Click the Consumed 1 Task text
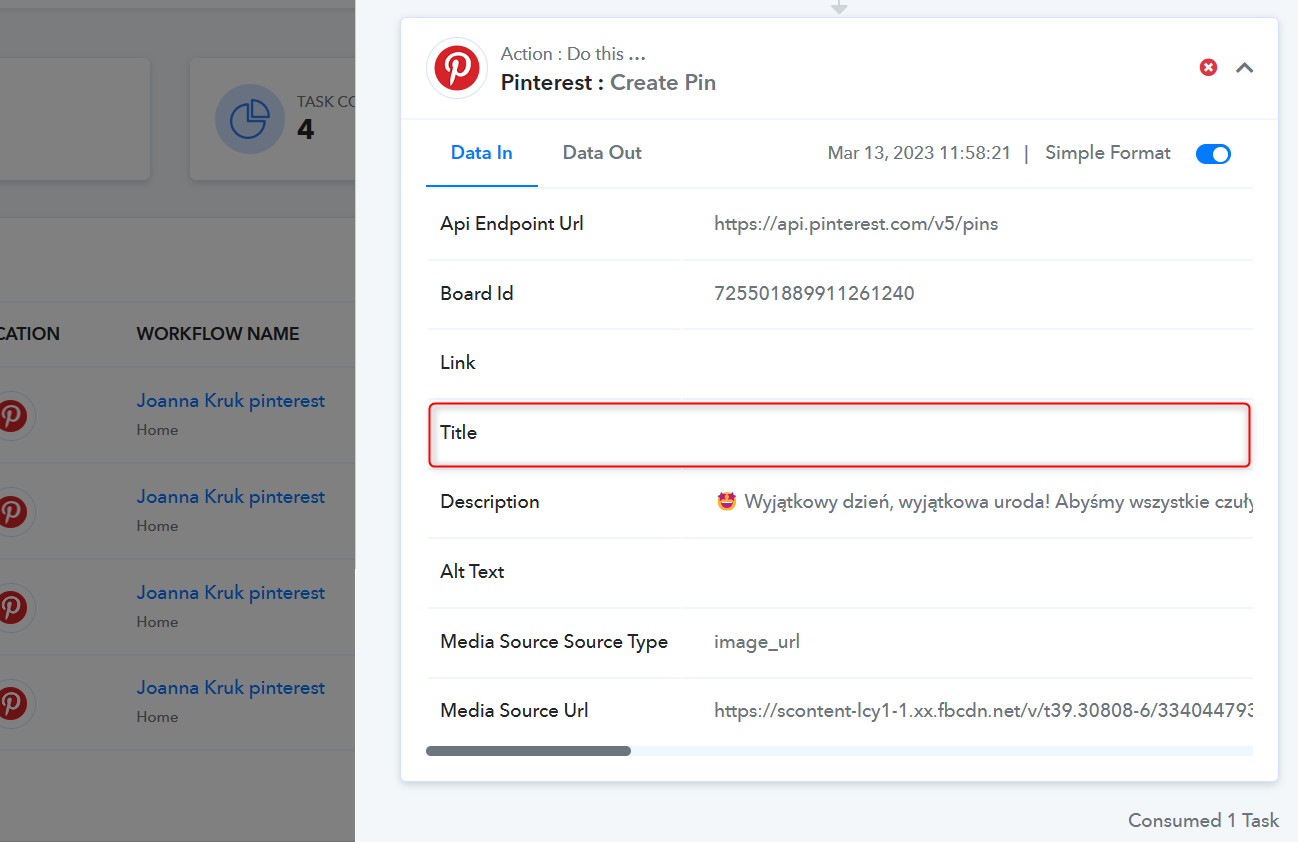 (1204, 821)
